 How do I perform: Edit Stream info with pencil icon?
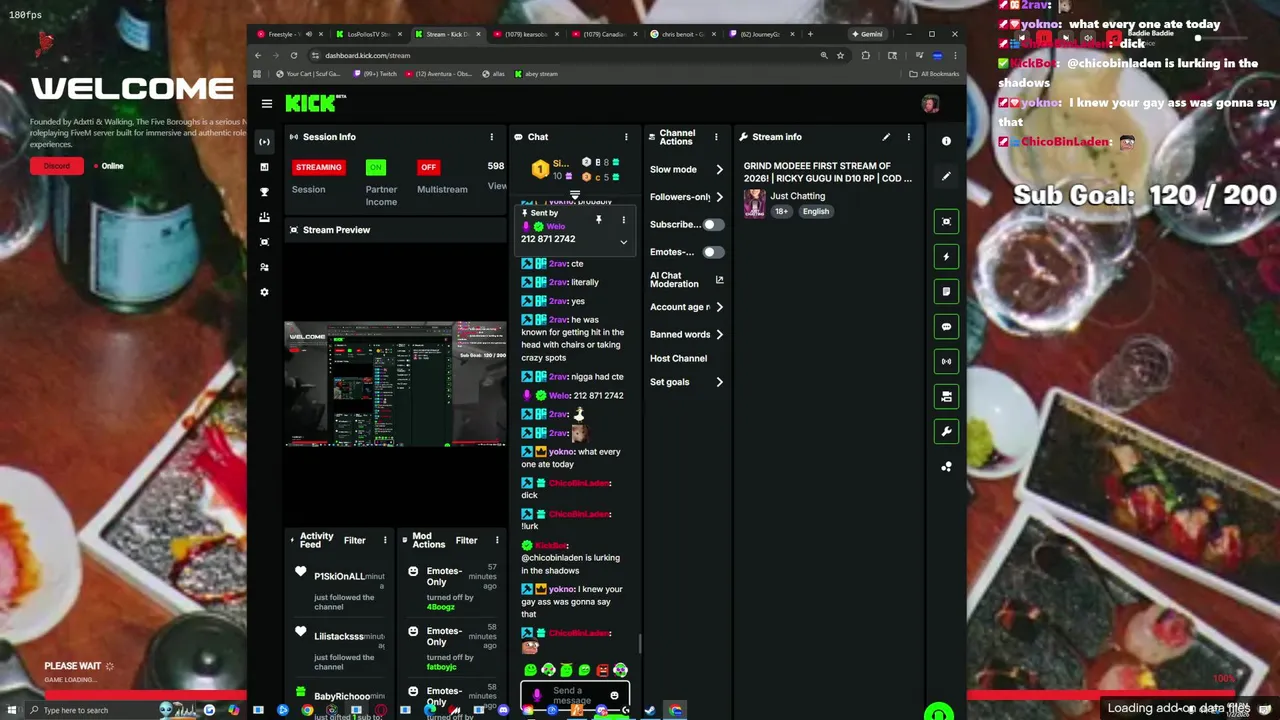point(886,137)
